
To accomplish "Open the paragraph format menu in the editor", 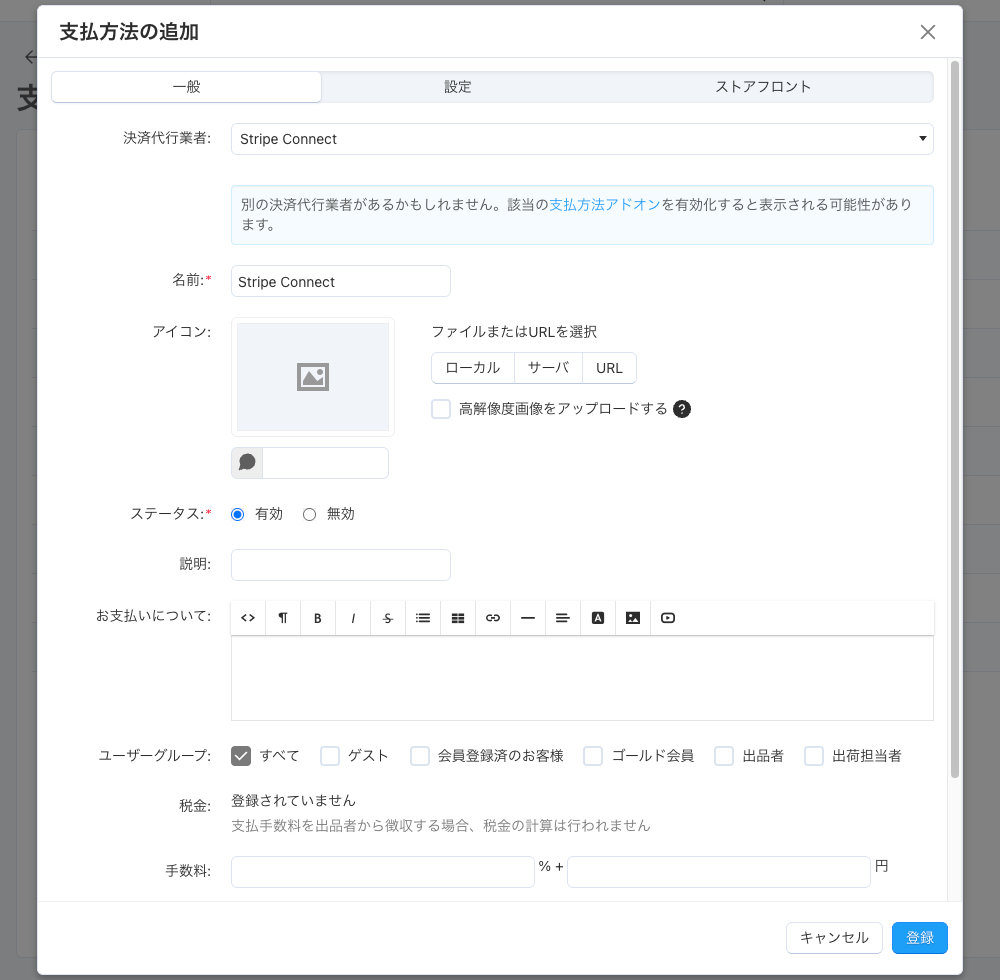I will [282, 618].
